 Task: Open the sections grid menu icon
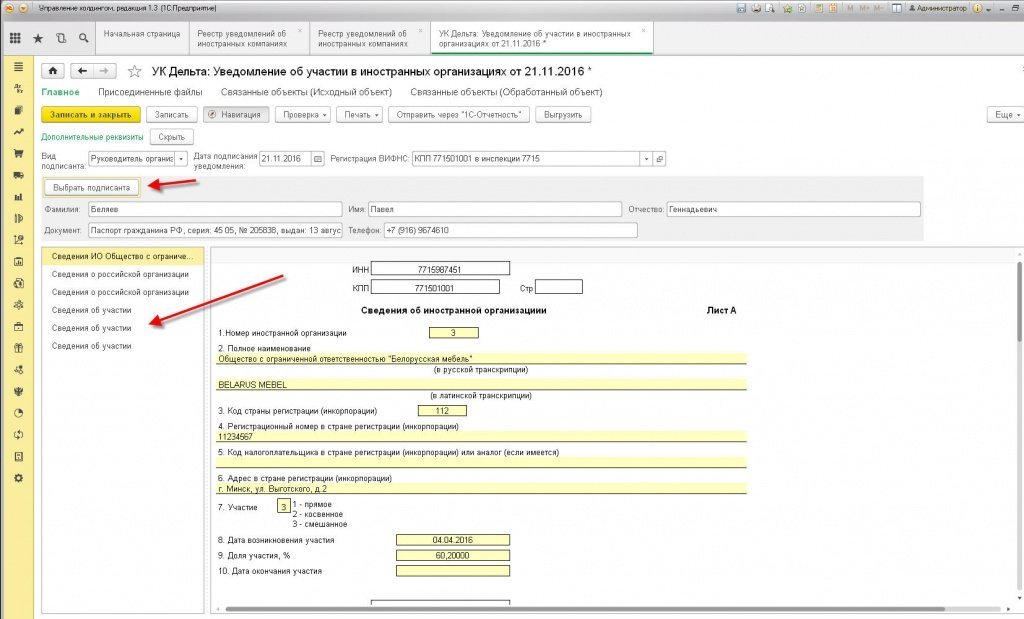(x=15, y=39)
